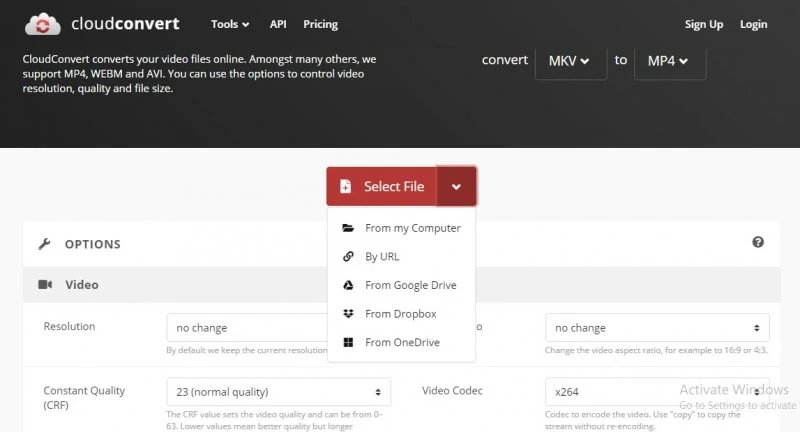Image resolution: width=800 pixels, height=432 pixels.
Task: Click the Dropbox icon
Action: point(348,314)
